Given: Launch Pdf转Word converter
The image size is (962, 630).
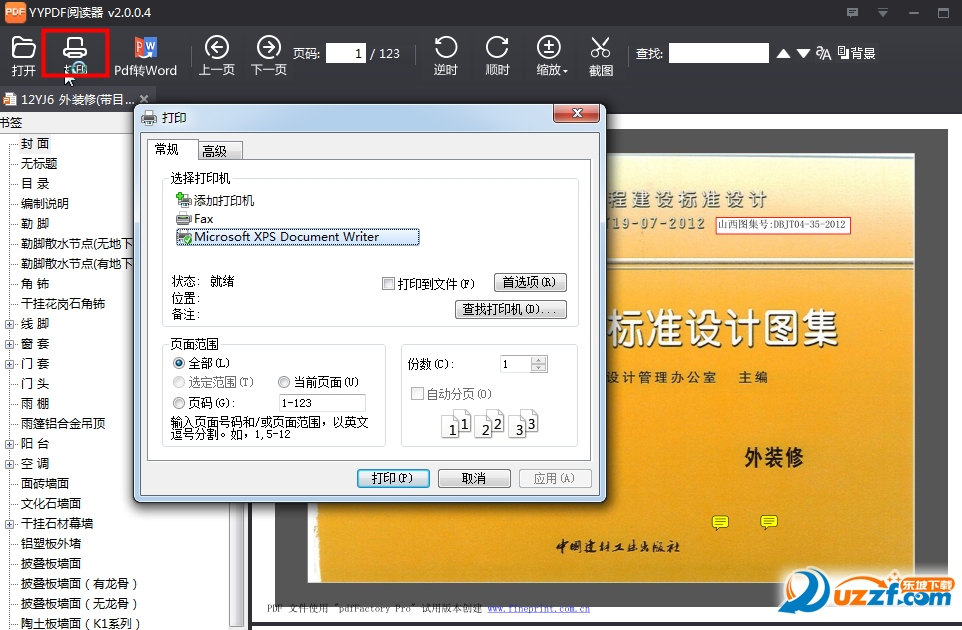Looking at the screenshot, I should 145,56.
